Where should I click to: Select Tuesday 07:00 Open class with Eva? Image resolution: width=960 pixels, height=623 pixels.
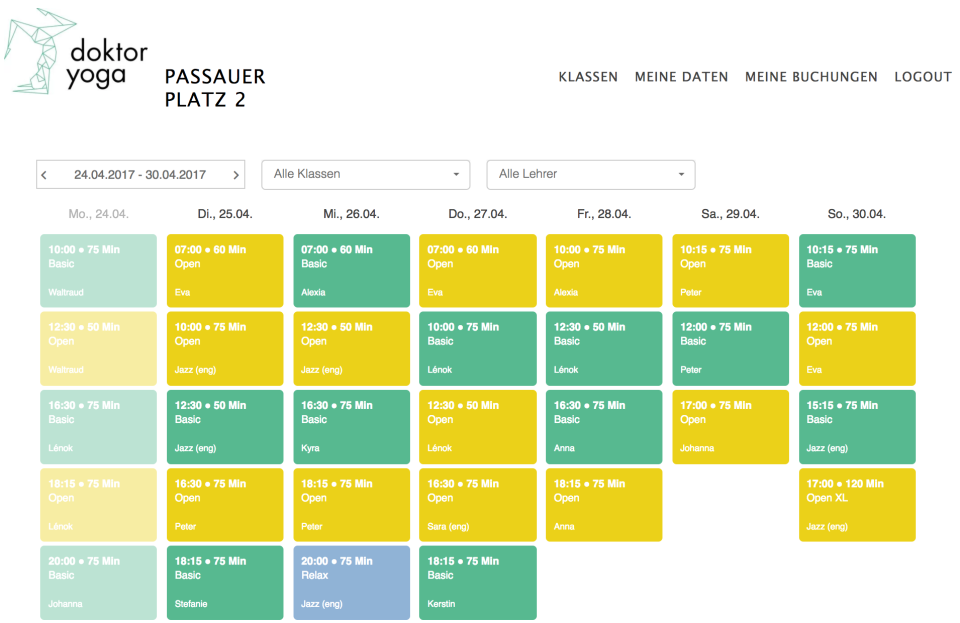pyautogui.click(x=225, y=270)
